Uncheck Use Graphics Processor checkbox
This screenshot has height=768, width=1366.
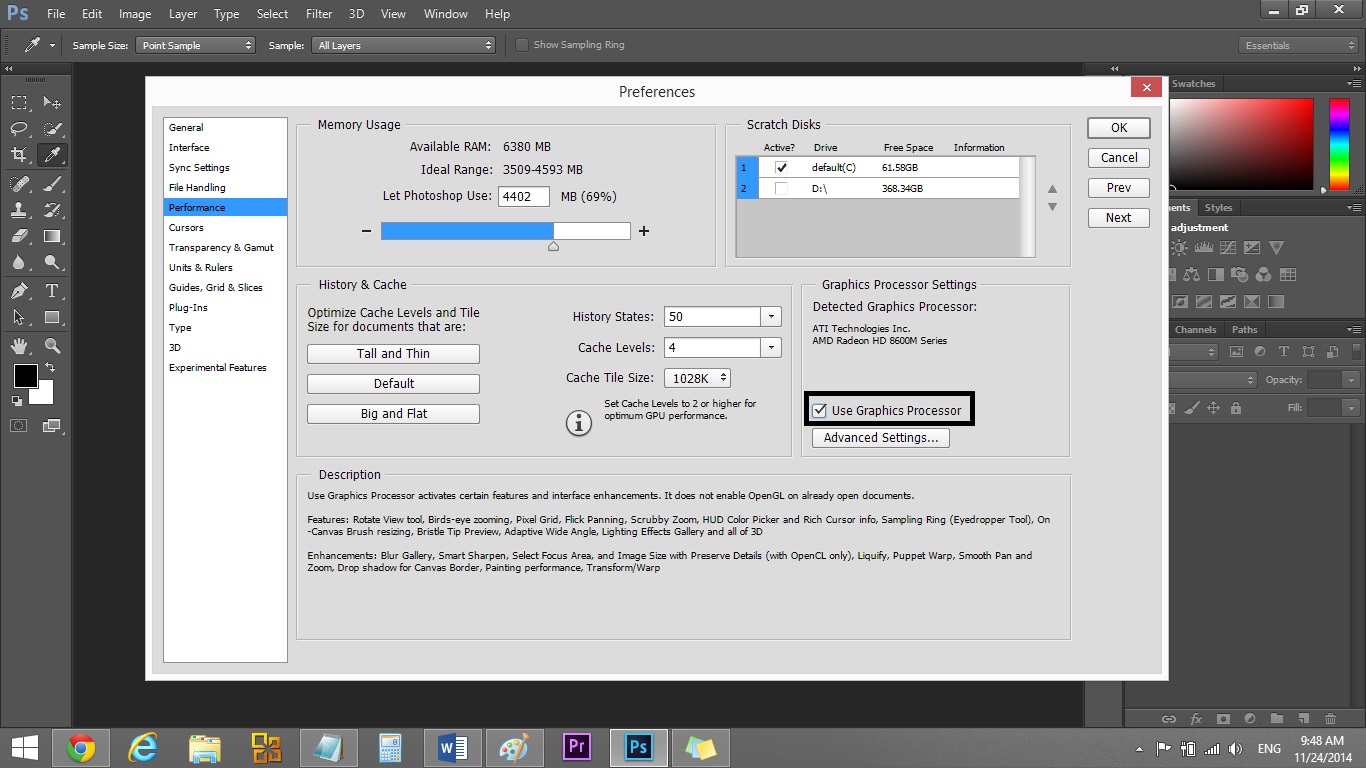point(820,410)
